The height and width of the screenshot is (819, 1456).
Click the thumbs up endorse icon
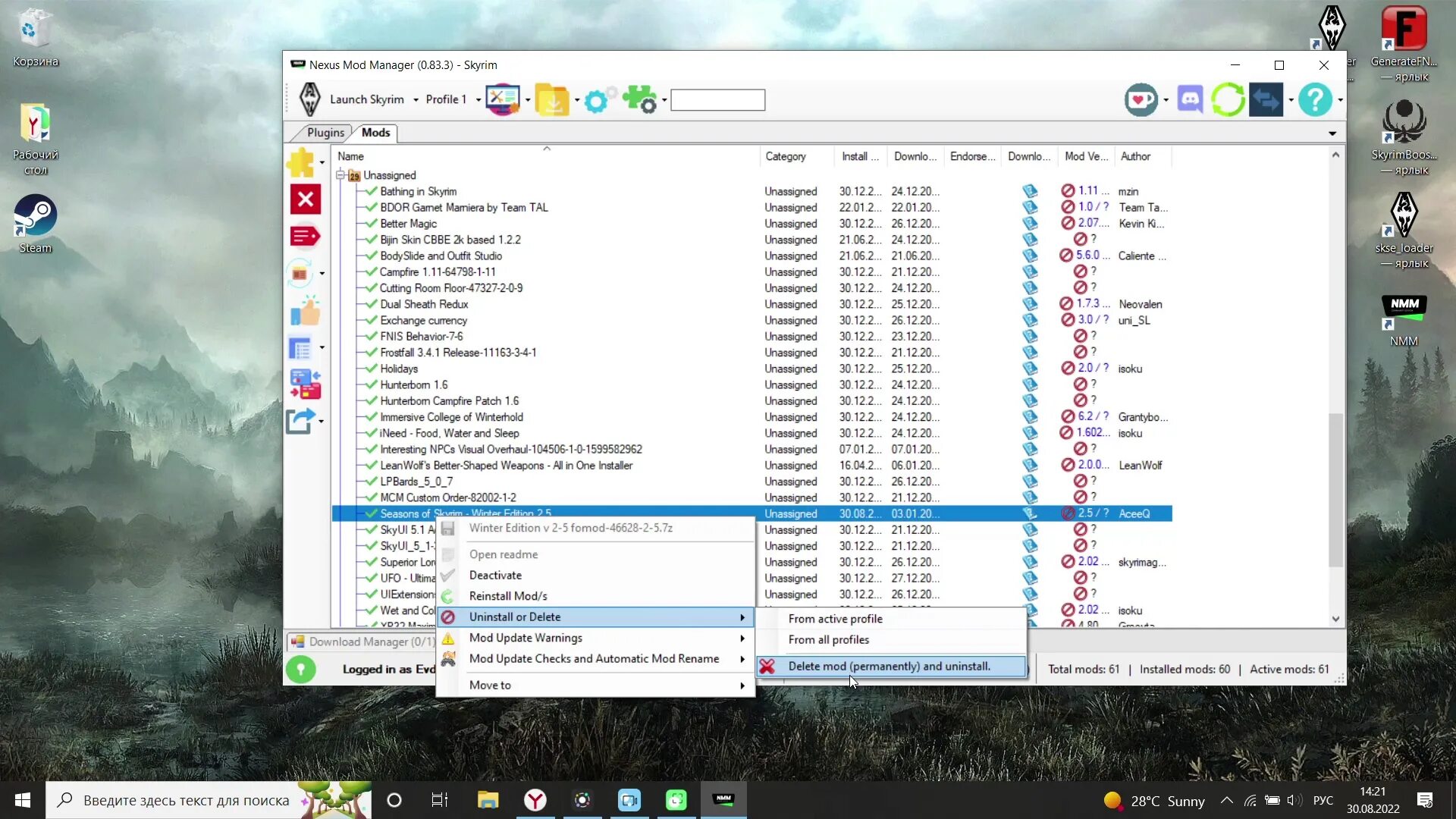306,311
